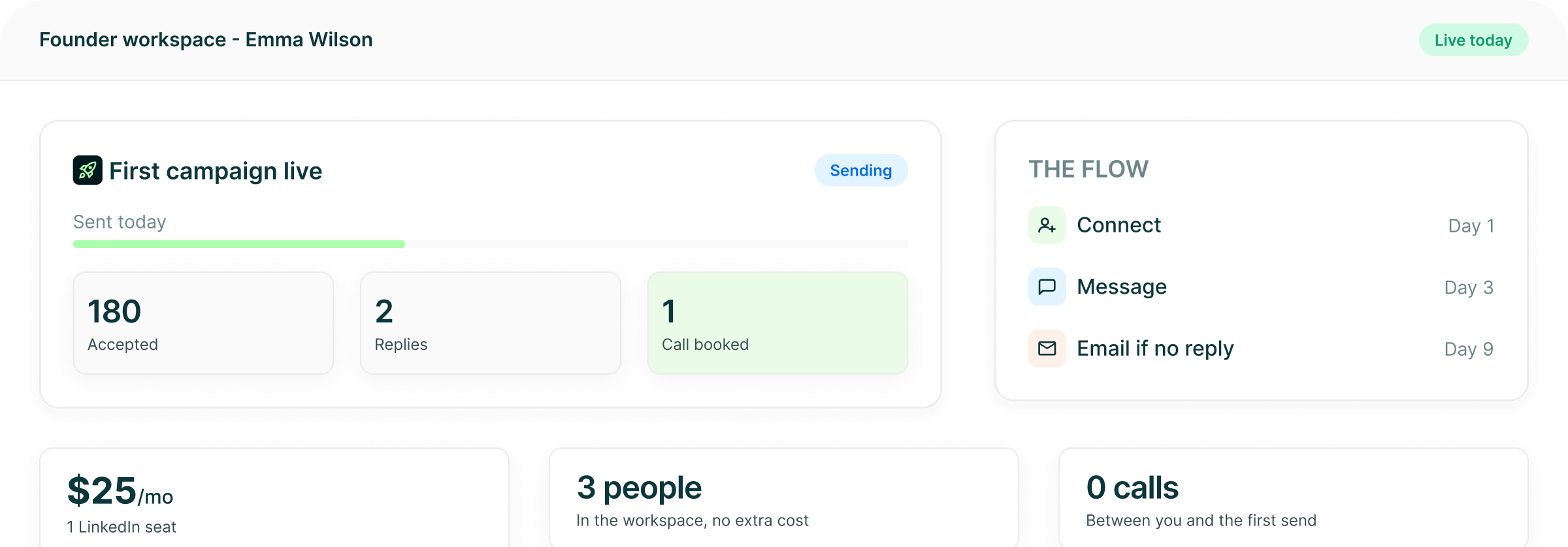
Task: Click THE FLOW heading
Action: (x=1088, y=169)
